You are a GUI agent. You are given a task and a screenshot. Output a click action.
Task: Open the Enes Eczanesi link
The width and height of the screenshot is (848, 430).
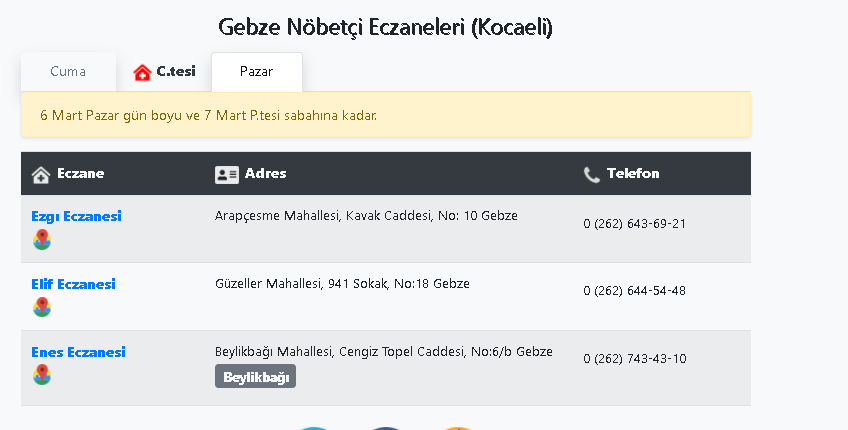pyautogui.click(x=78, y=352)
